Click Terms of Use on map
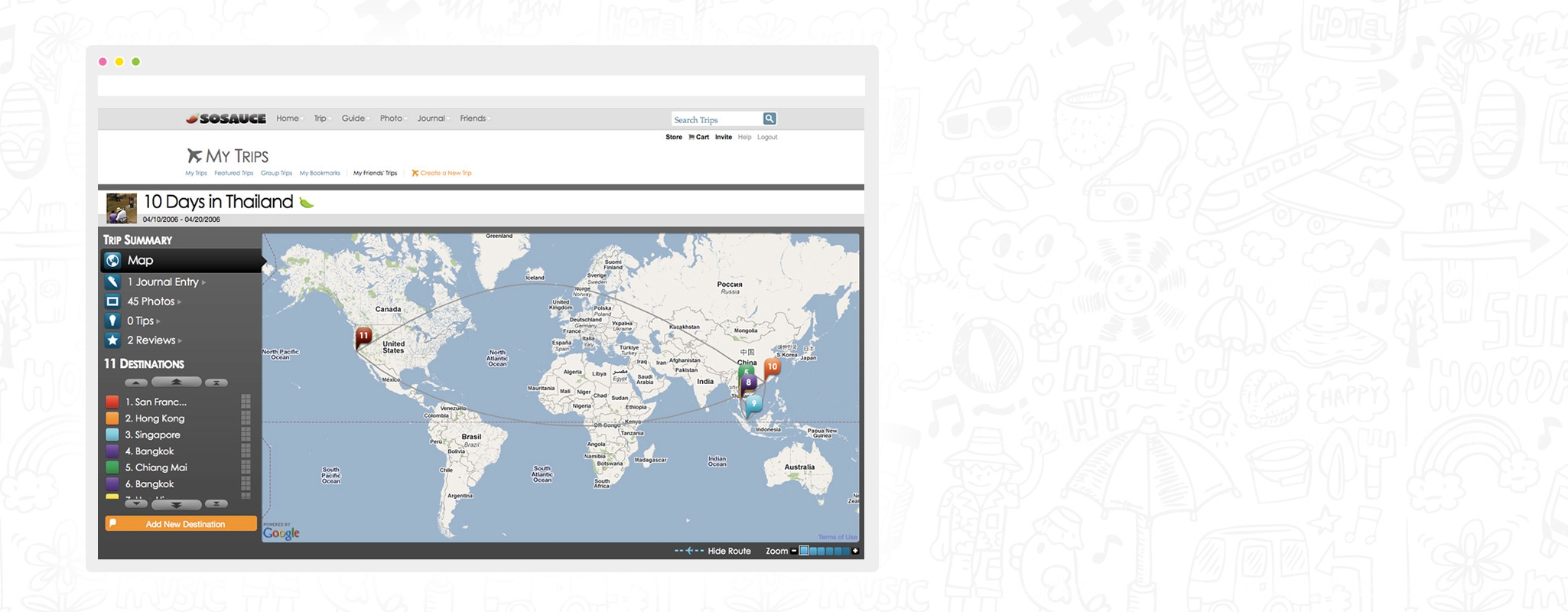This screenshot has height=612, width=1568. 838,537
